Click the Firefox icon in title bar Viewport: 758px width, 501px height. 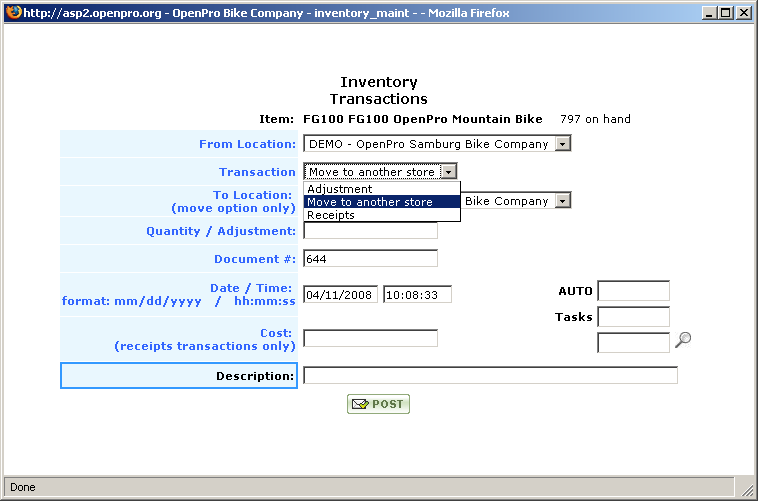tap(13, 13)
